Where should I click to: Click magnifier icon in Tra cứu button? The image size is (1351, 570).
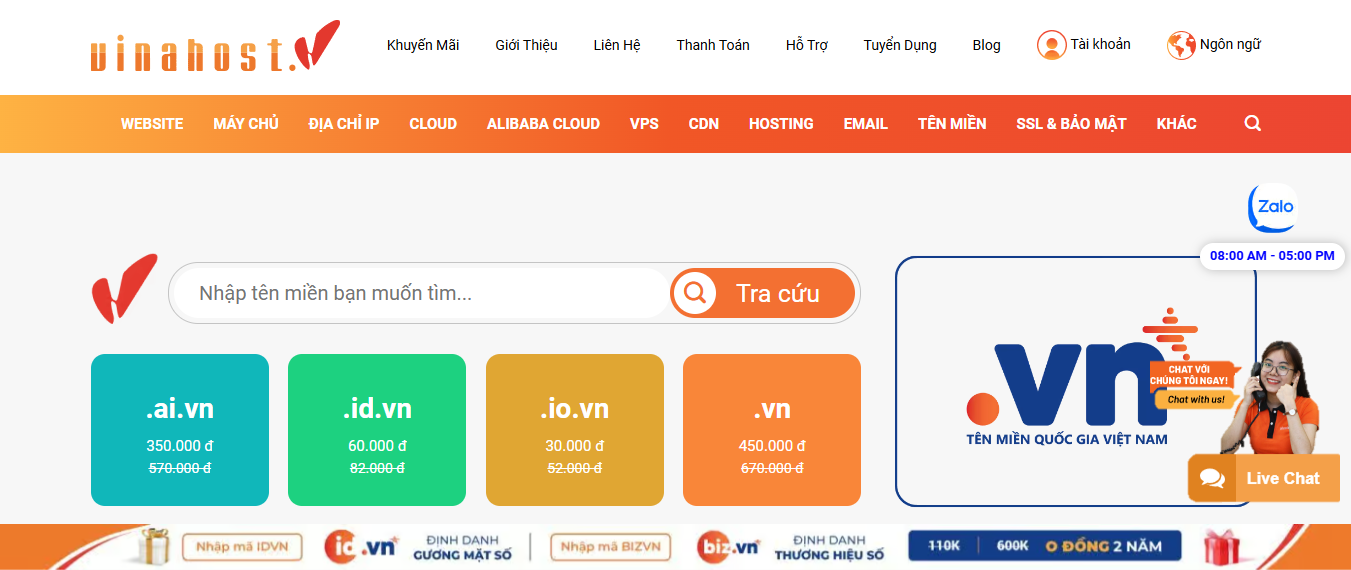pyautogui.click(x=695, y=293)
